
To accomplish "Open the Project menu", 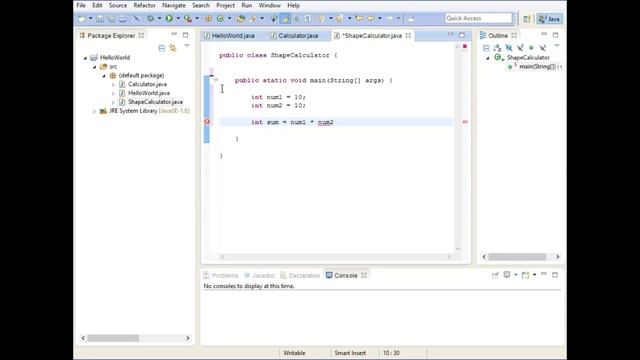I will 225,5.
